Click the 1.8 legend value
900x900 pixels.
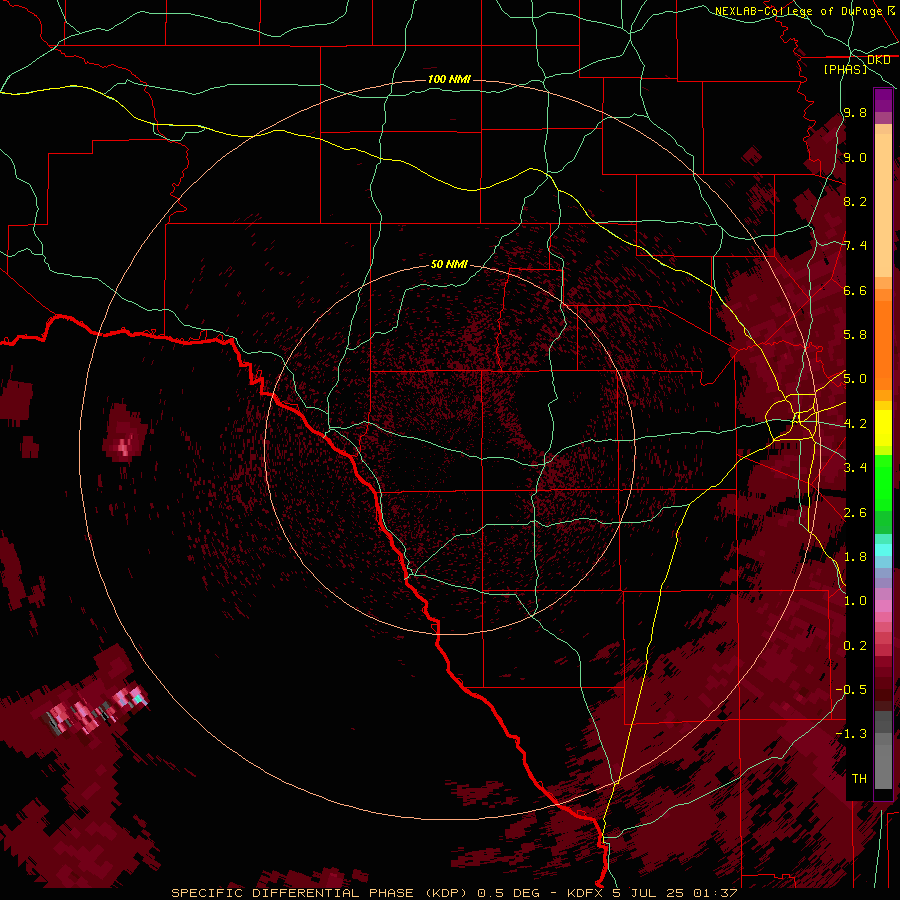(x=855, y=557)
